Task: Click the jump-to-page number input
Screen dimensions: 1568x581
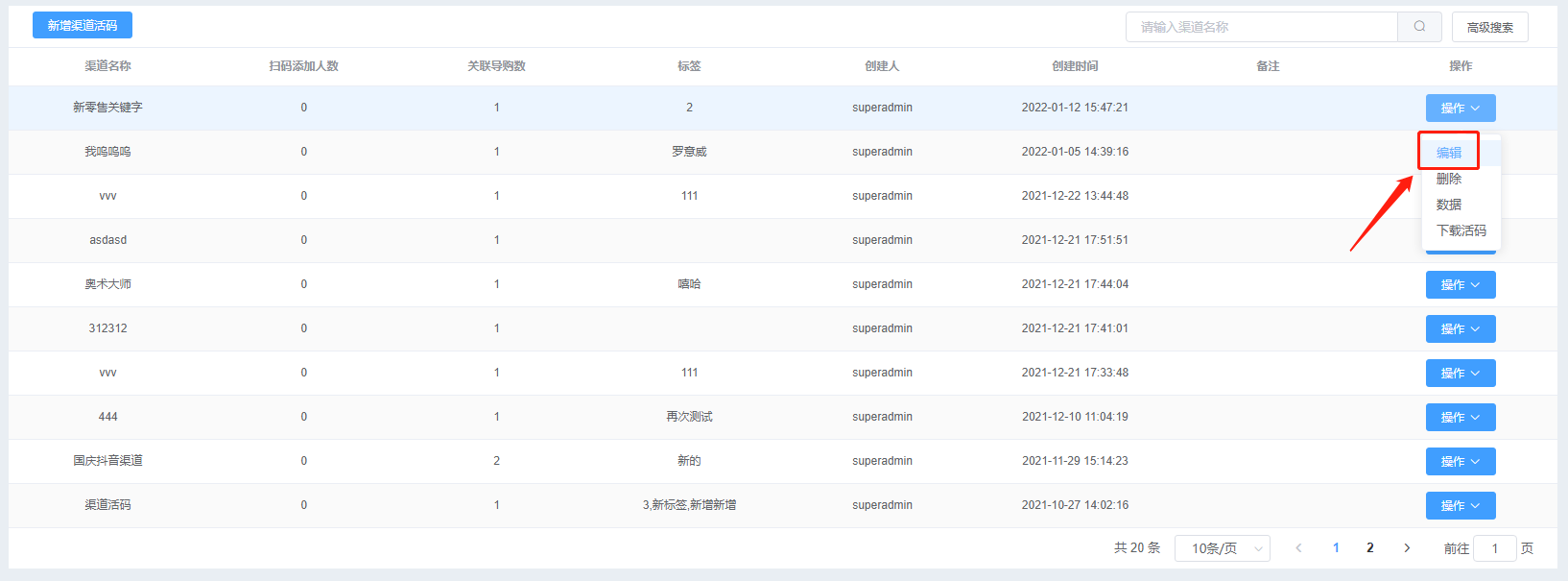Action: (x=1494, y=548)
